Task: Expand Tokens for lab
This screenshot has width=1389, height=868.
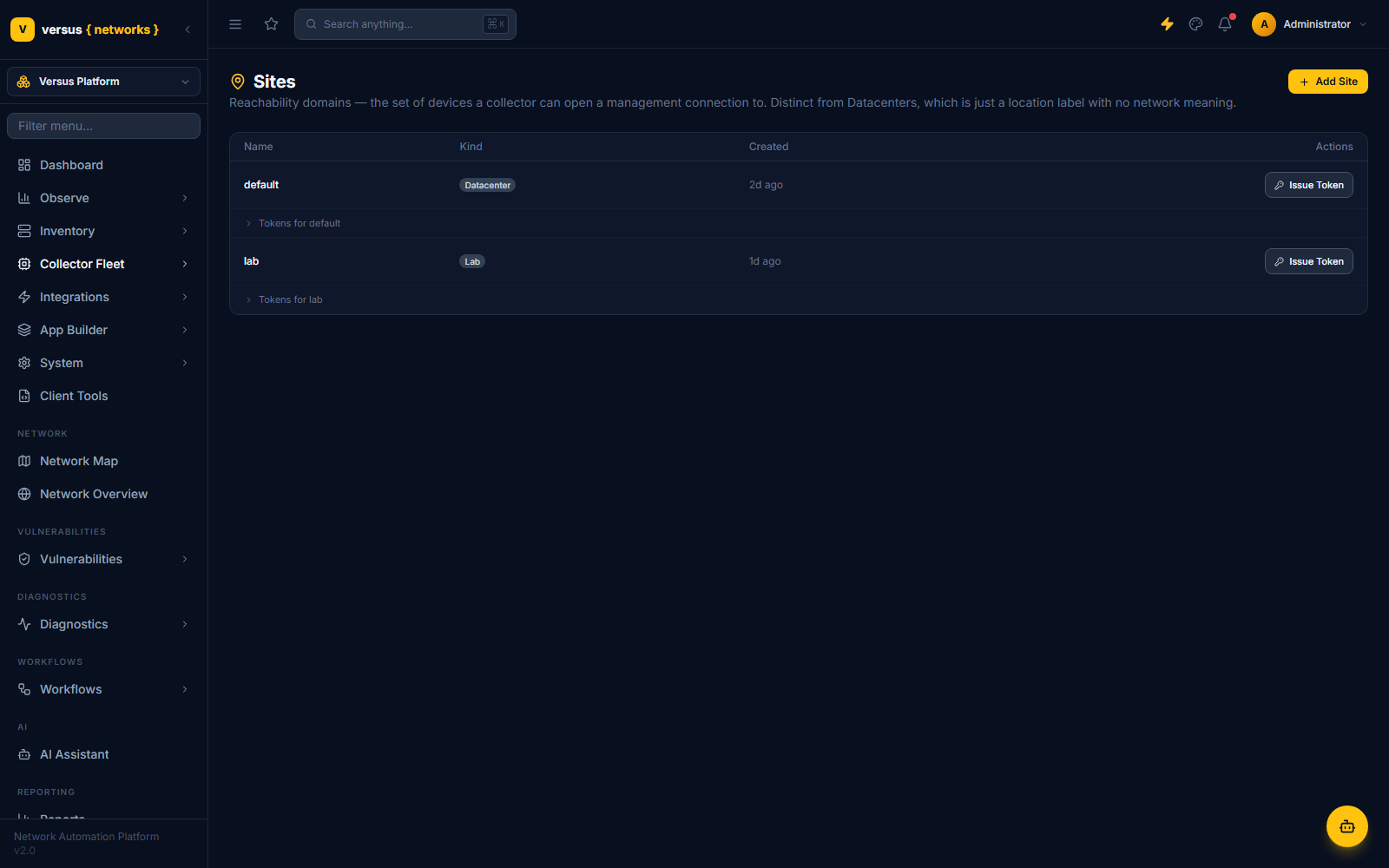Action: pyautogui.click(x=284, y=299)
